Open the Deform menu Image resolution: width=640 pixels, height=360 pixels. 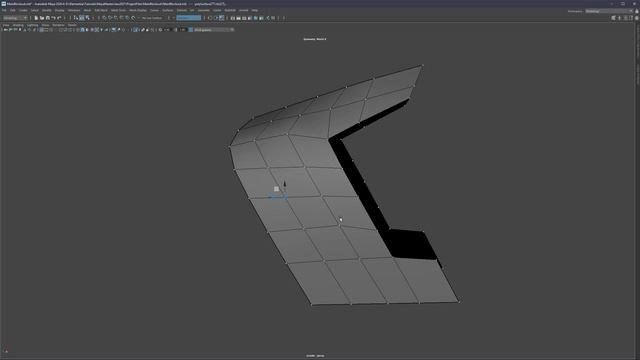coord(182,10)
